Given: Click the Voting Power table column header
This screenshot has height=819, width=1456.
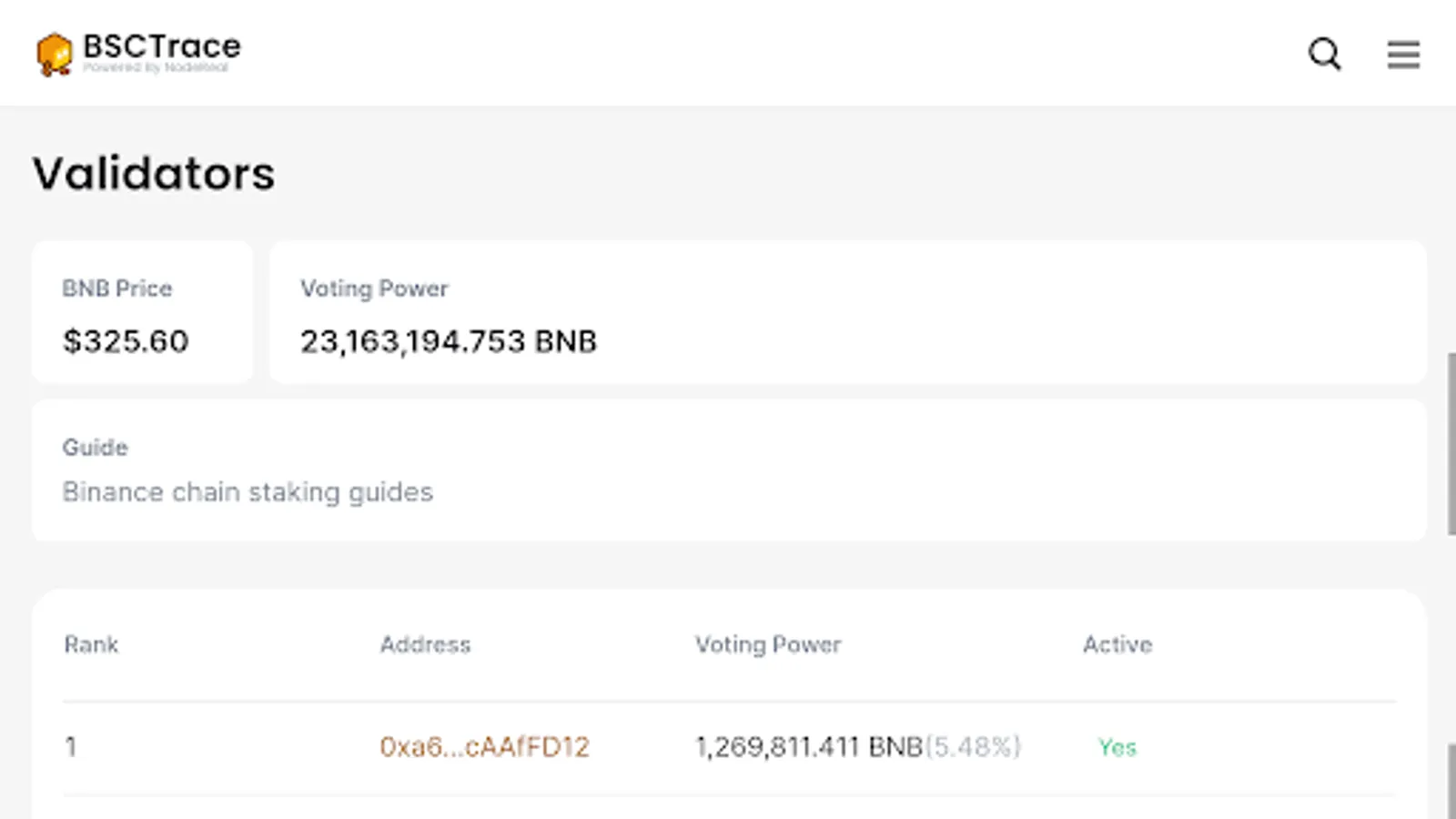Looking at the screenshot, I should click(768, 645).
